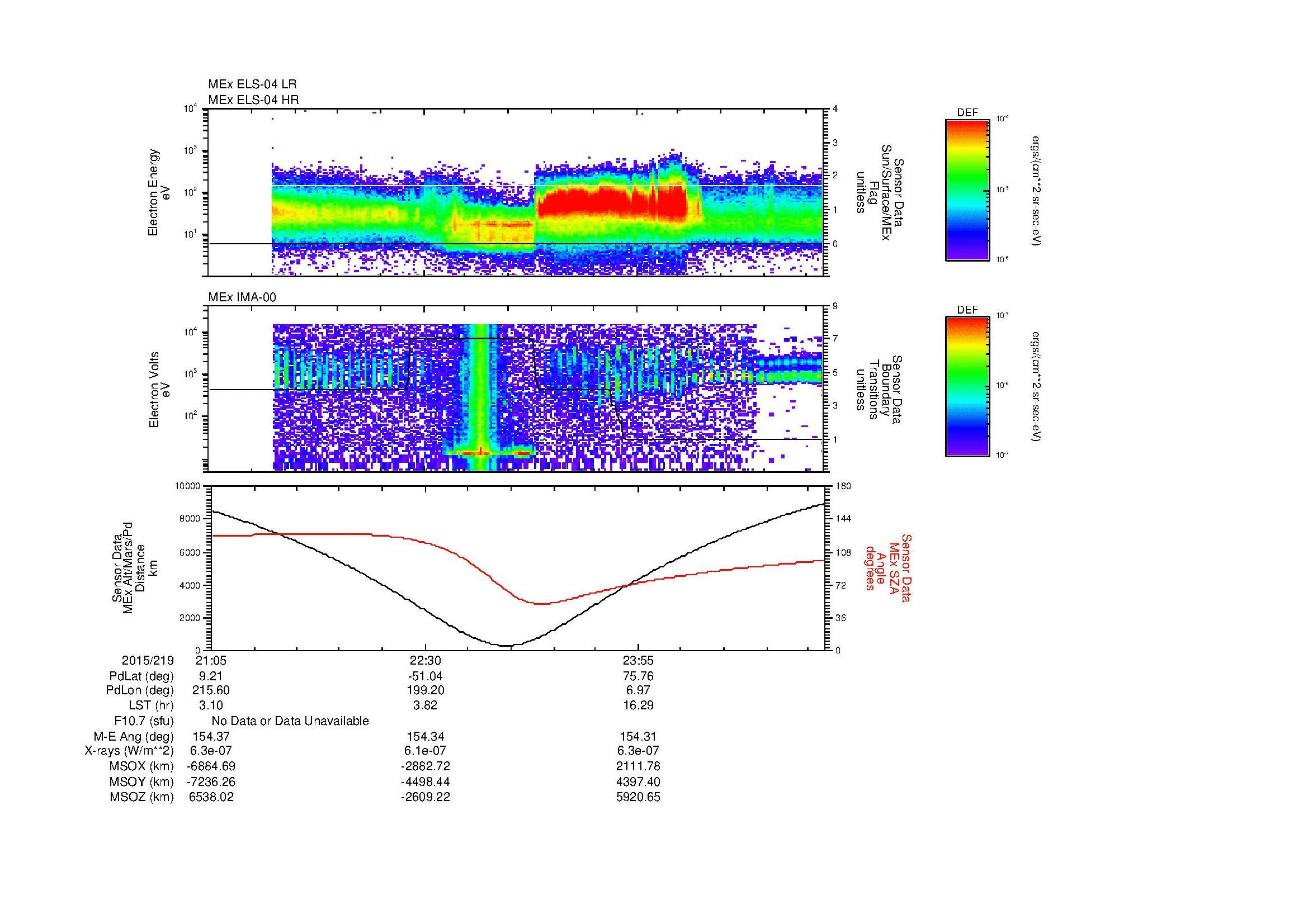Image resolution: width=1308 pixels, height=924 pixels.
Task: Click LST value 16.29
Action: pos(638,705)
